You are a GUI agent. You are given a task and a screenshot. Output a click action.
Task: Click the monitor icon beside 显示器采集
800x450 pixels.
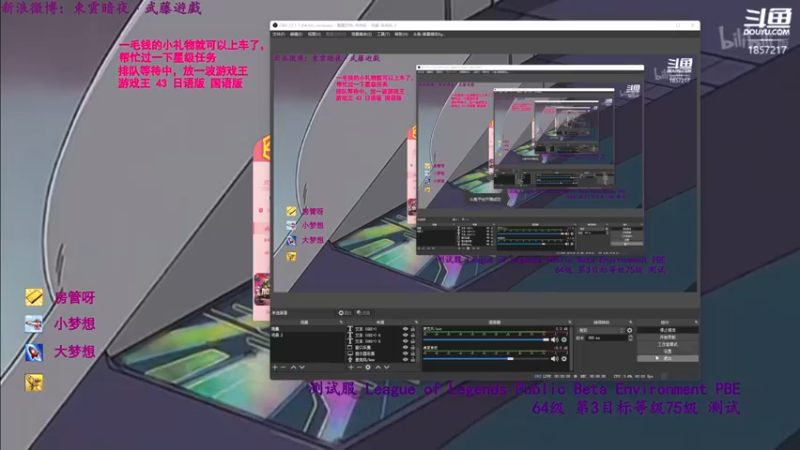(350, 354)
